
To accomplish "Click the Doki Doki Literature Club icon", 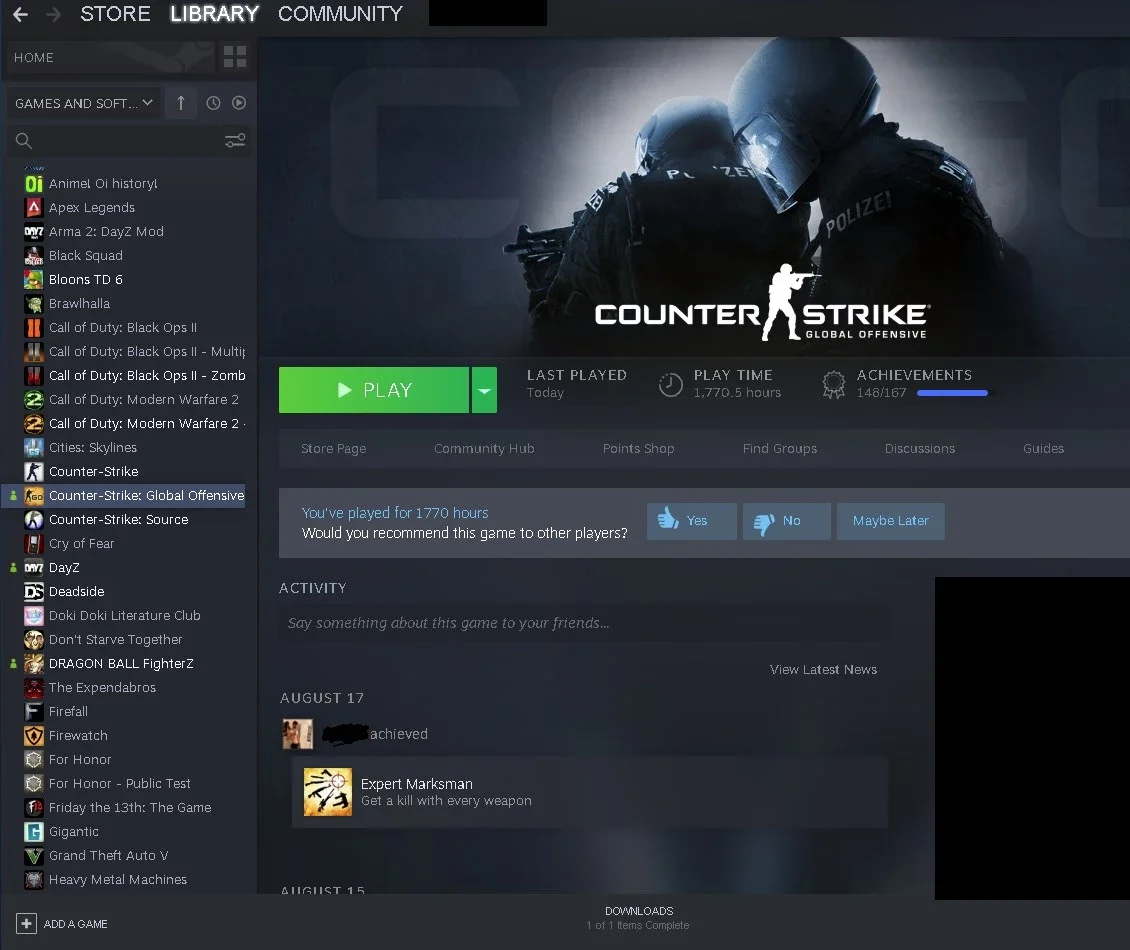I will 34,616.
